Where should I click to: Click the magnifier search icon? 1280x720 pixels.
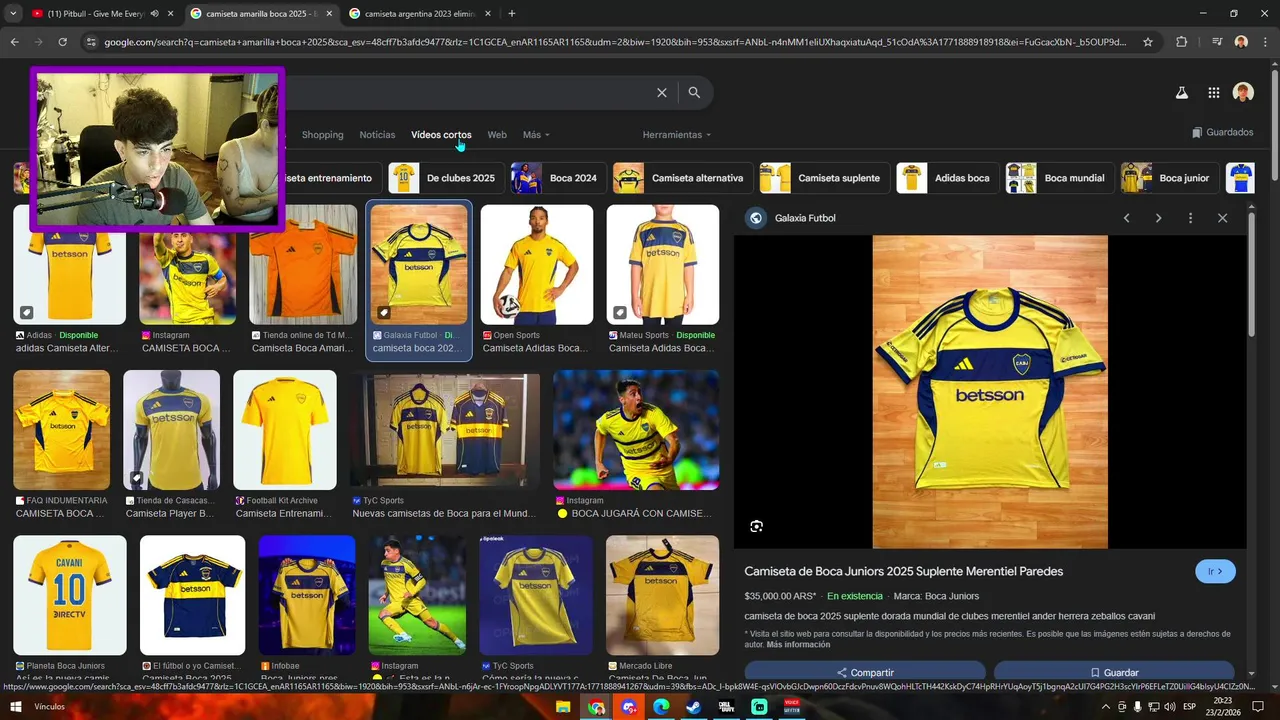point(694,92)
